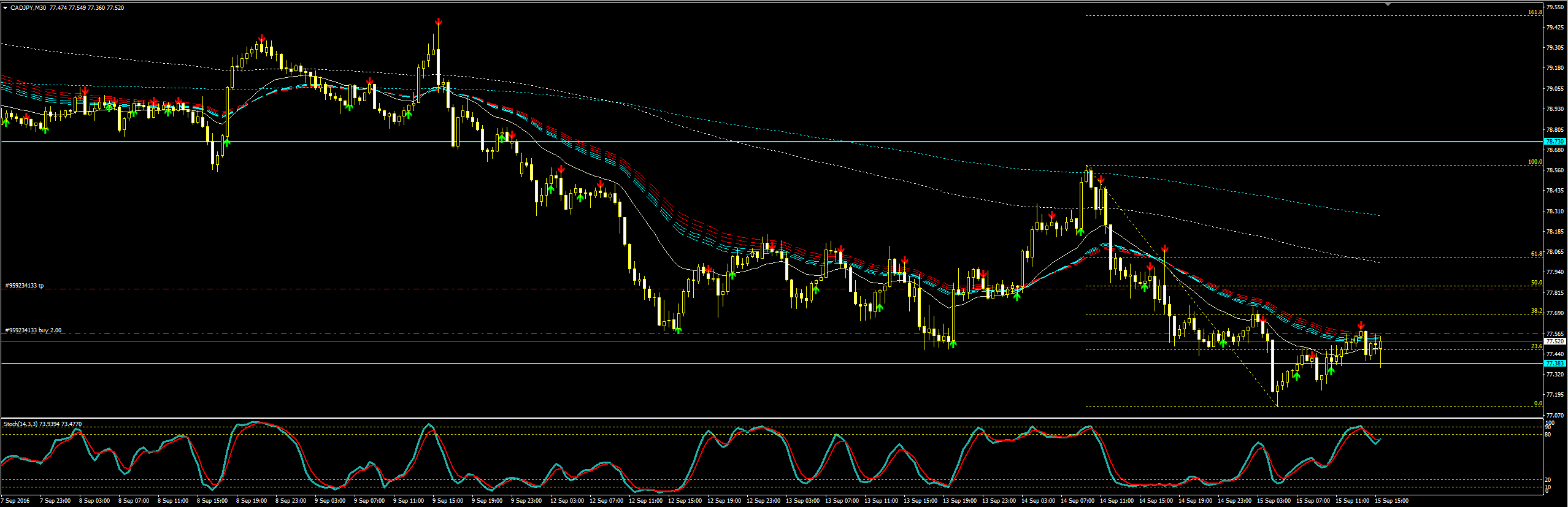
Task: Click the 79.055 price scale value
Action: 1555,89
